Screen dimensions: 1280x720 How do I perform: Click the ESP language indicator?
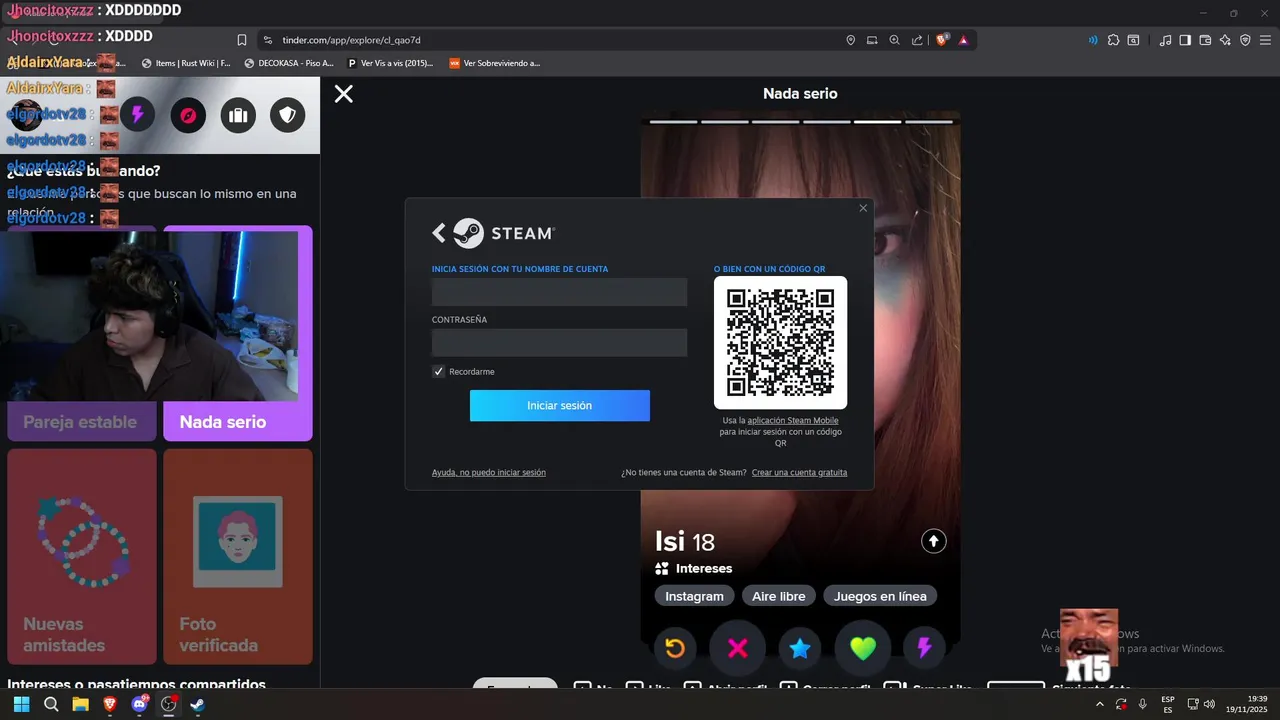tap(1168, 704)
